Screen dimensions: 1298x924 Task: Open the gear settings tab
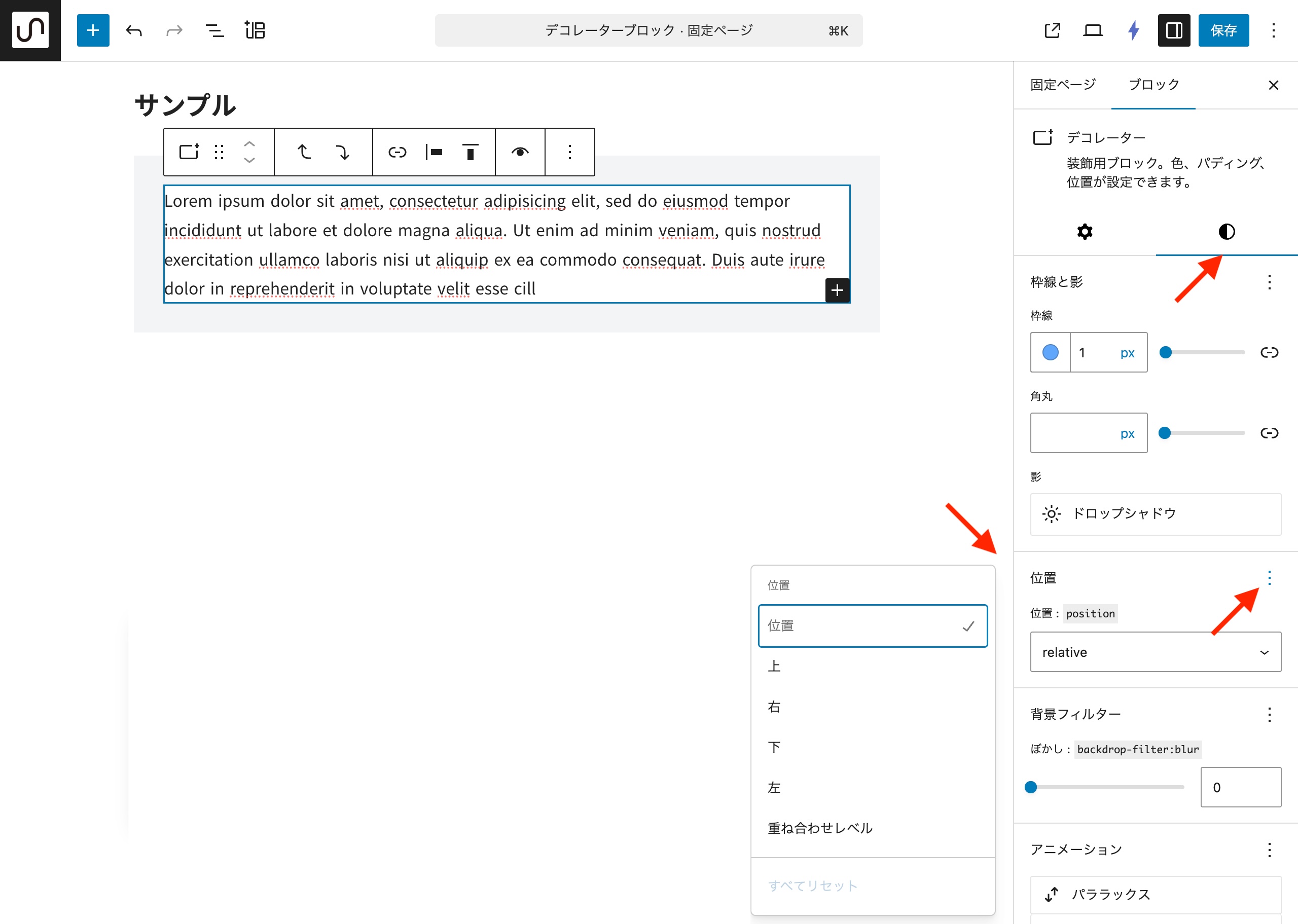tap(1085, 232)
